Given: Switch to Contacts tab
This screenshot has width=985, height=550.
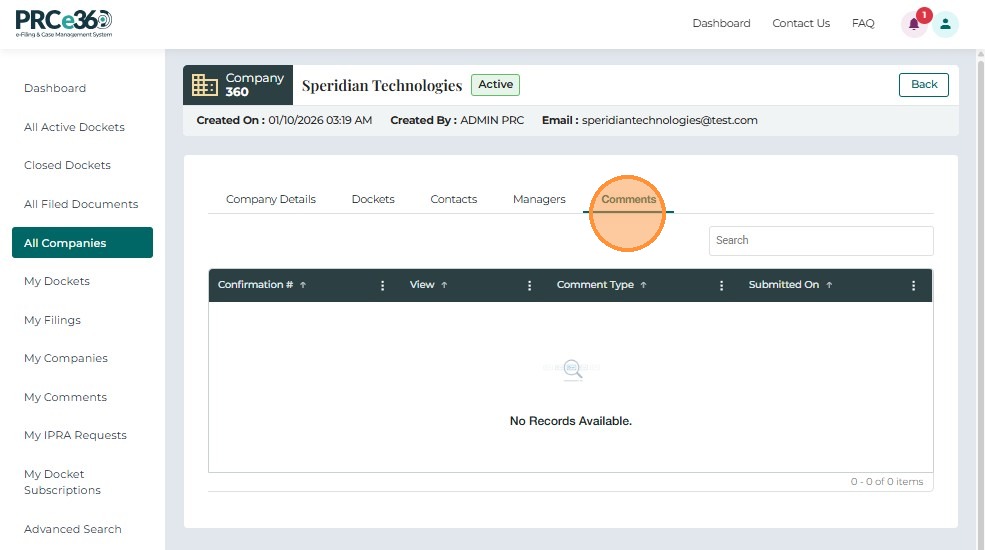Looking at the screenshot, I should (454, 199).
